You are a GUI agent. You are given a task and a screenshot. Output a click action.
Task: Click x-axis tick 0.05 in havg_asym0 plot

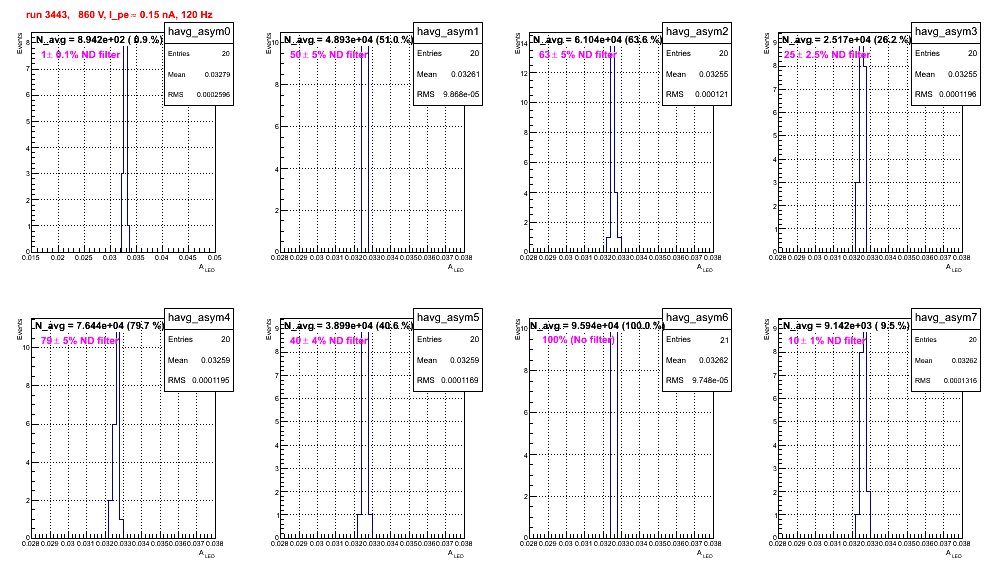(215, 258)
